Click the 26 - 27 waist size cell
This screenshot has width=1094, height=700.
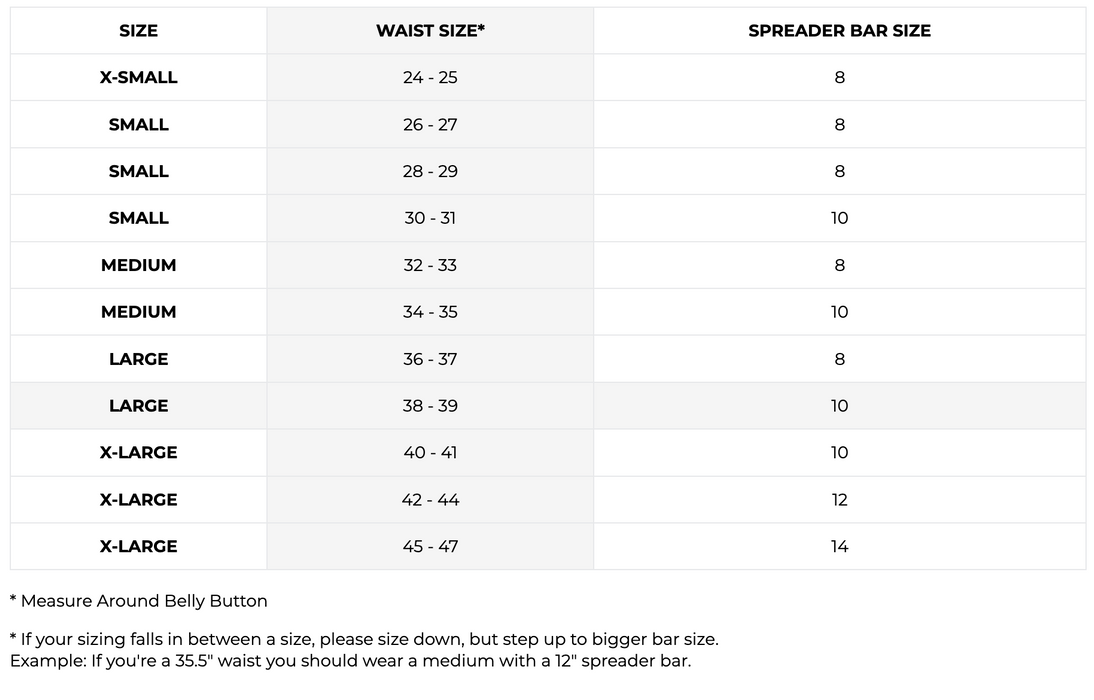point(430,125)
